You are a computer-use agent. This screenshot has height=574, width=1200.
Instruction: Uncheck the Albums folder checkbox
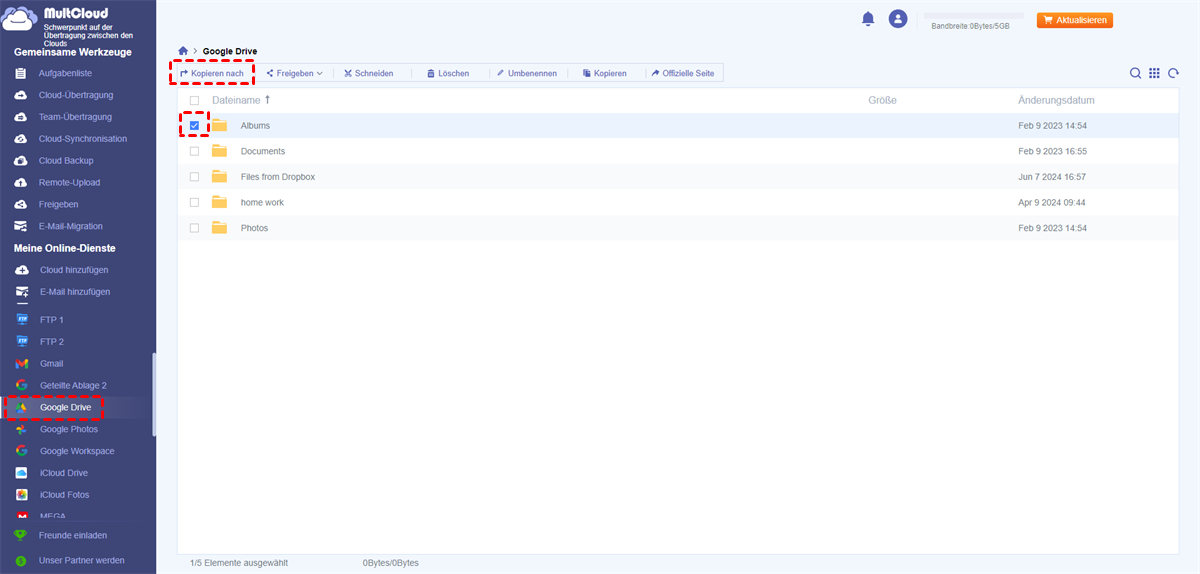[194, 125]
